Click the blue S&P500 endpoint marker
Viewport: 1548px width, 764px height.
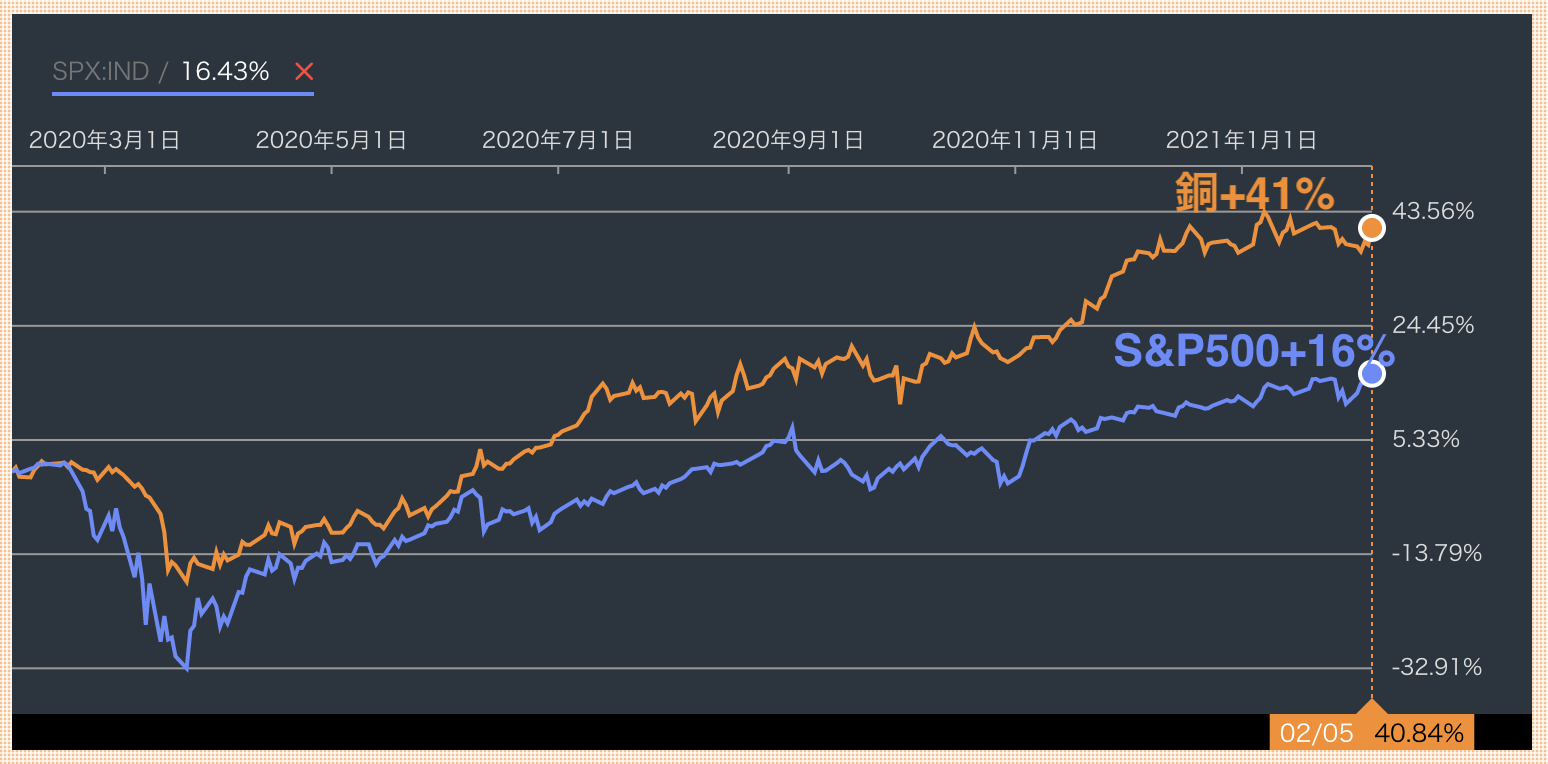(x=1372, y=373)
